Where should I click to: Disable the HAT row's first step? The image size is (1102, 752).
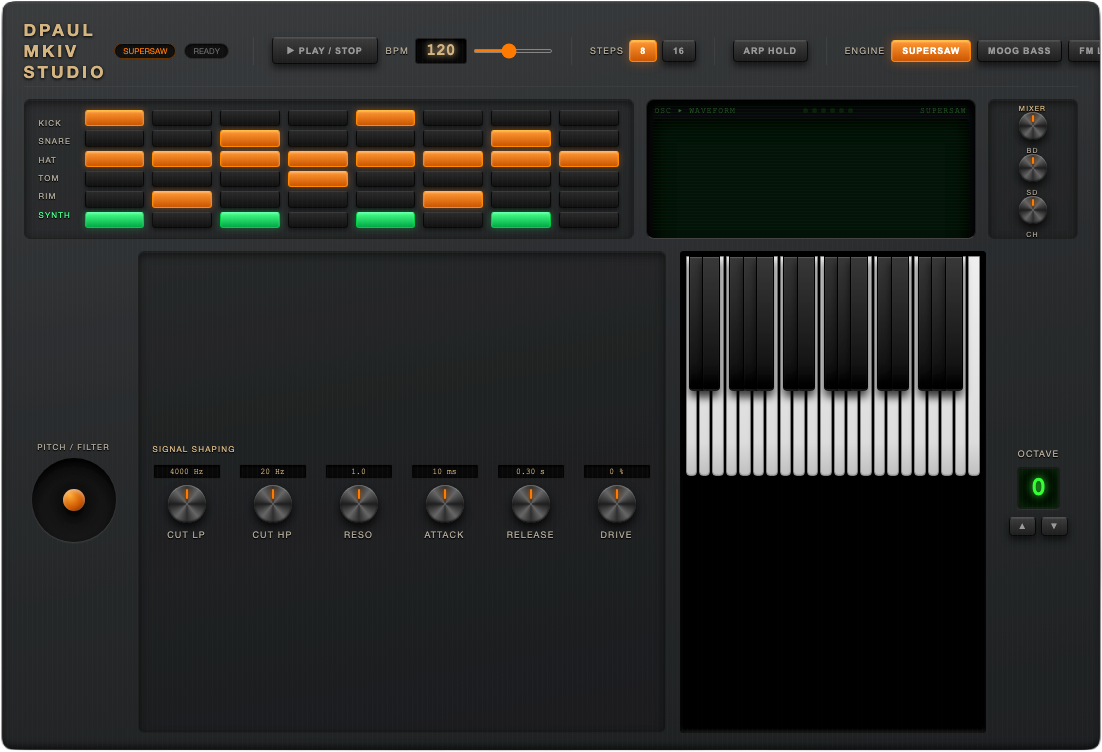(115, 159)
